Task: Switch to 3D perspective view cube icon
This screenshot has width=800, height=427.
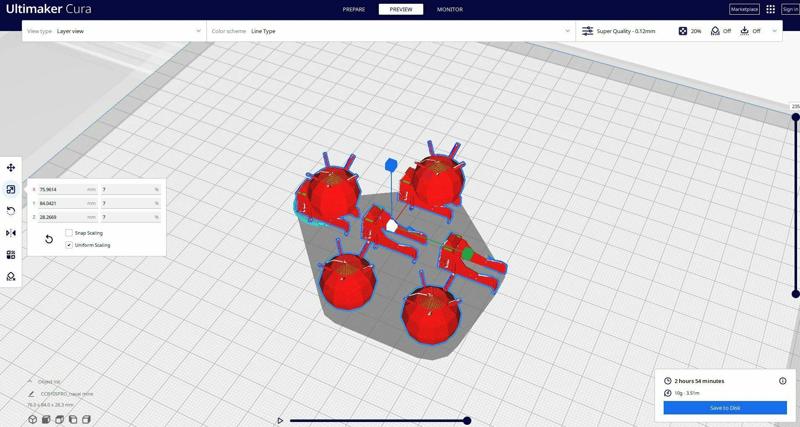Action: tap(33, 419)
